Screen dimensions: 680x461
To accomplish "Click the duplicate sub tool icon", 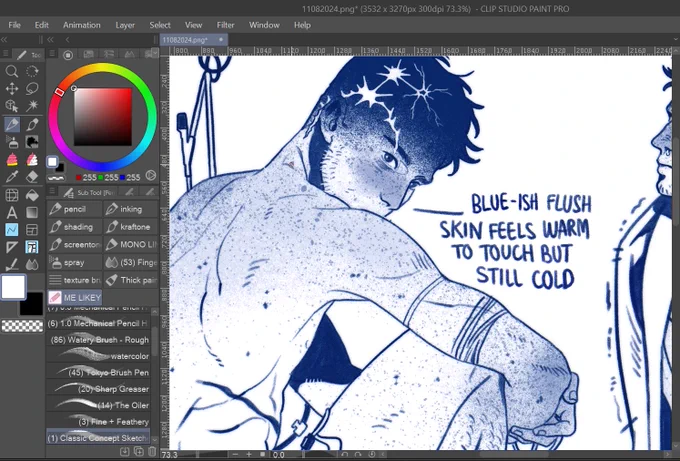I will pyautogui.click(x=138, y=451).
